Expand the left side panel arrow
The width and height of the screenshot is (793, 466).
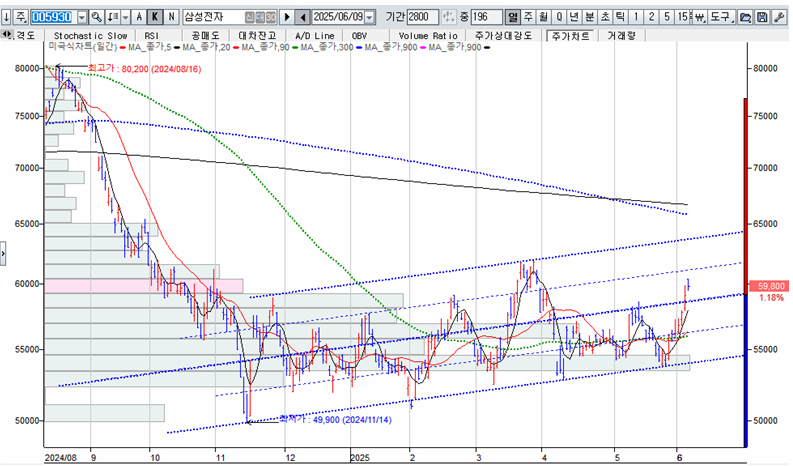(3, 253)
